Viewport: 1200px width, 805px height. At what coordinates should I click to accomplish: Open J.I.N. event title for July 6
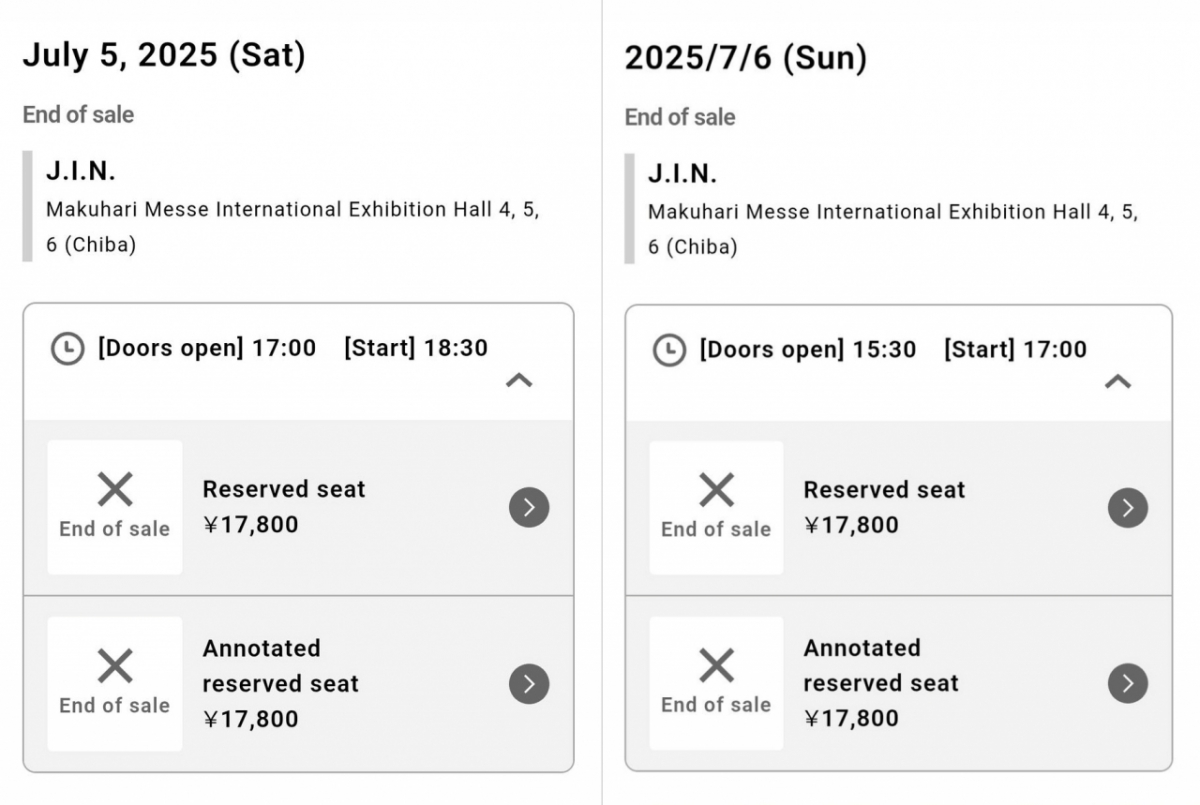coord(683,173)
